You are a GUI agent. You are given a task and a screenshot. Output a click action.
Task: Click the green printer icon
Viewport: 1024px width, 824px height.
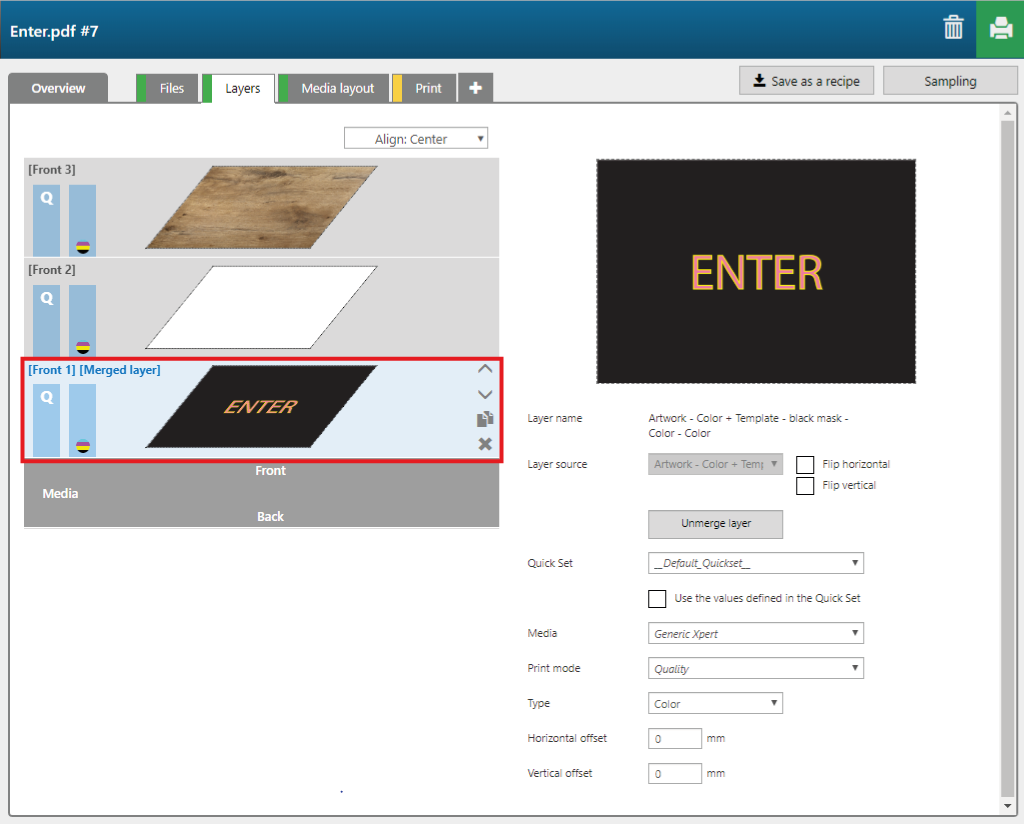click(1000, 29)
